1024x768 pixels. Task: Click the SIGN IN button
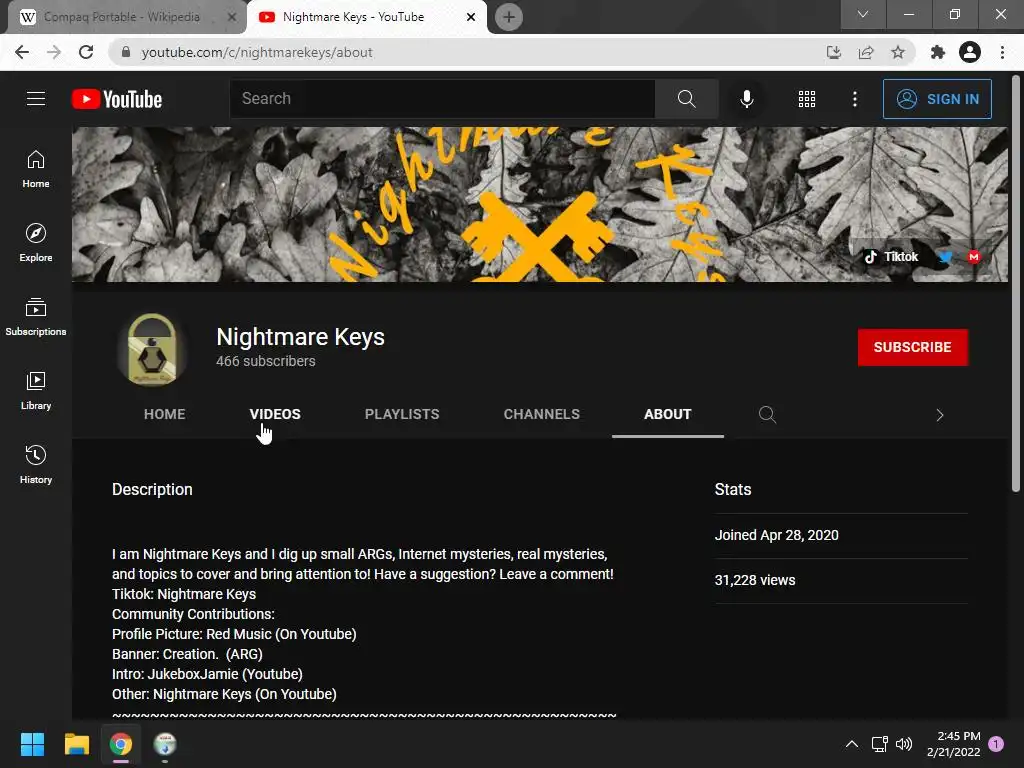[937, 99]
